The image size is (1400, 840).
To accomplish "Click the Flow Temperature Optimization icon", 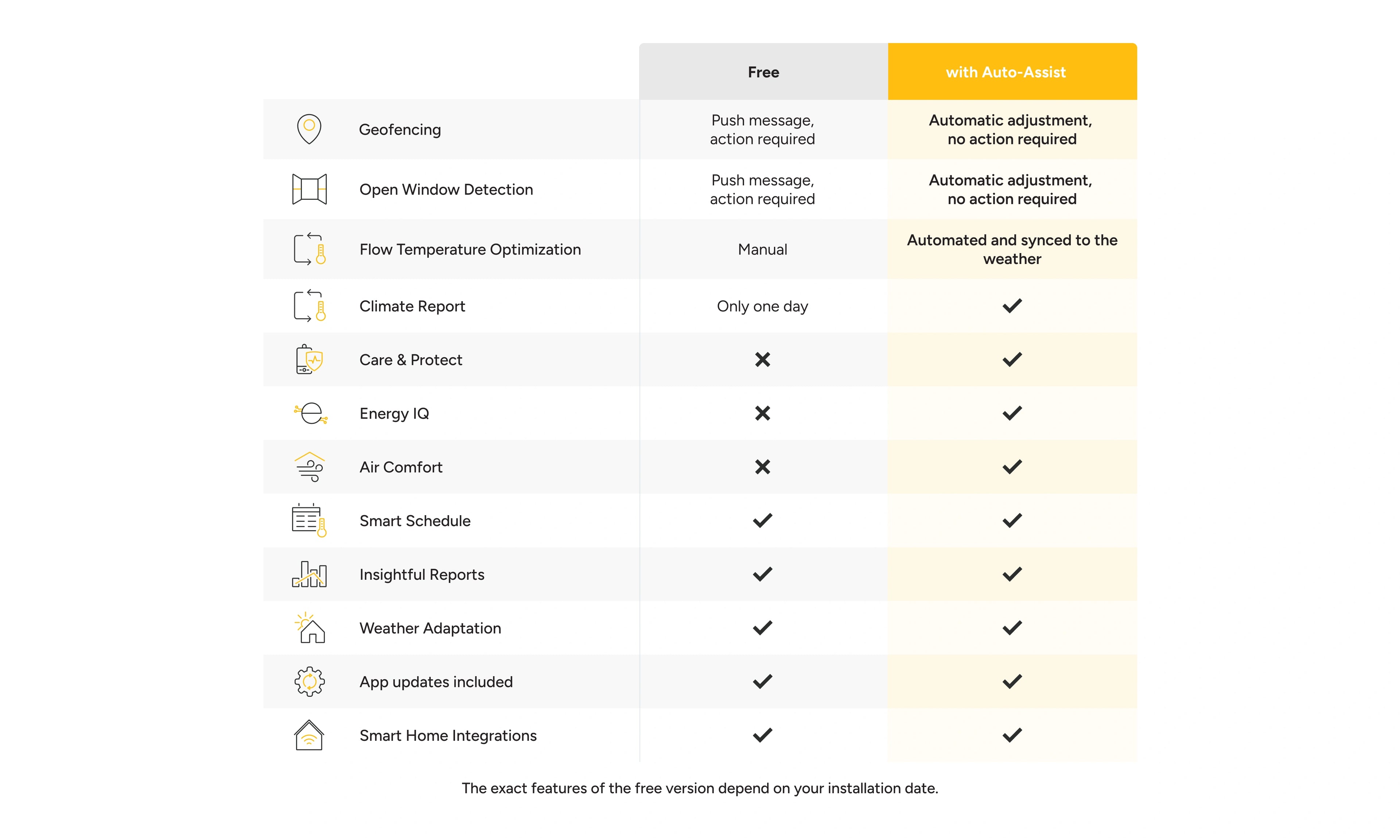I will pyautogui.click(x=310, y=249).
